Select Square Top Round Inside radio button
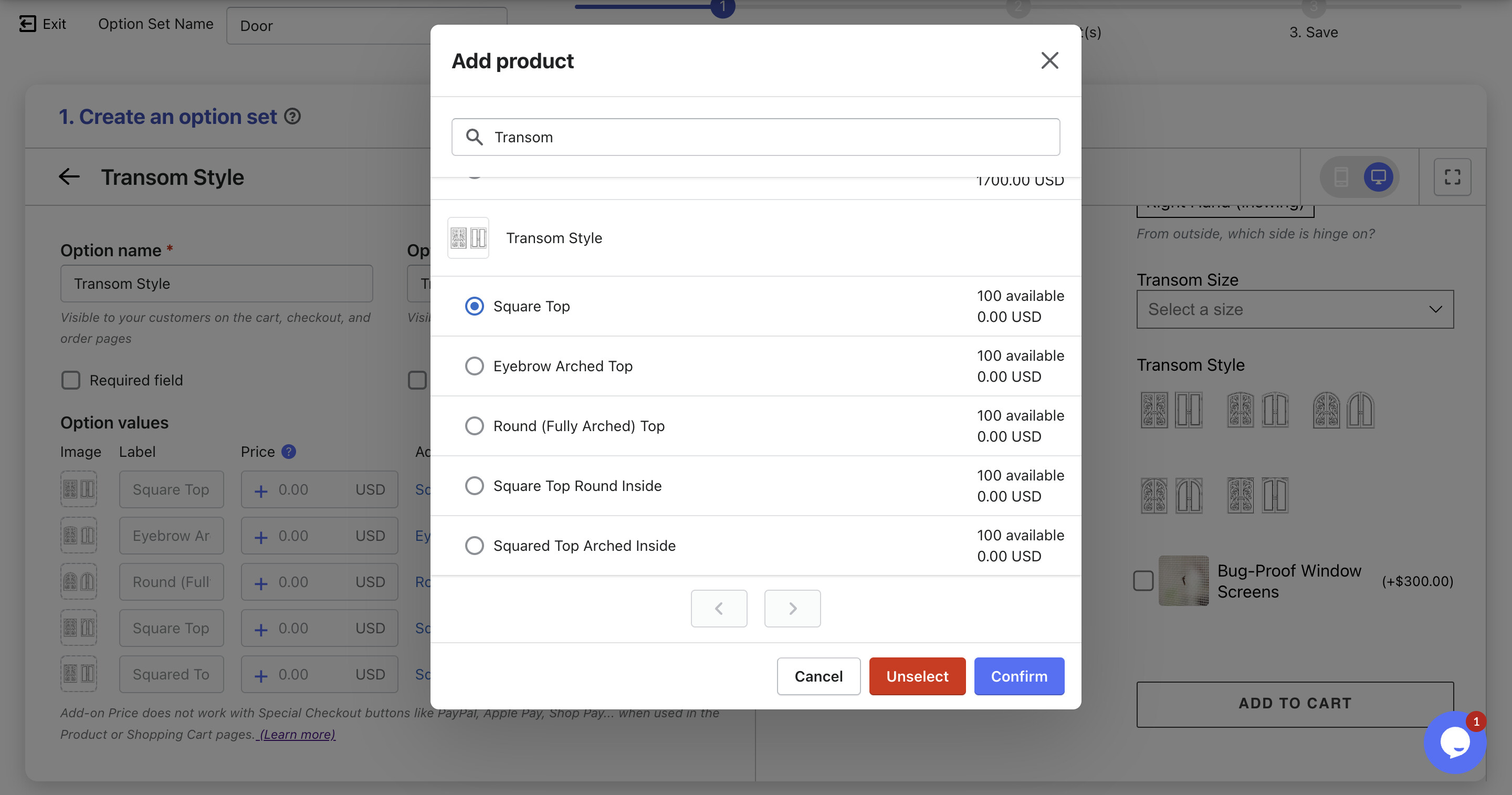 pos(474,486)
